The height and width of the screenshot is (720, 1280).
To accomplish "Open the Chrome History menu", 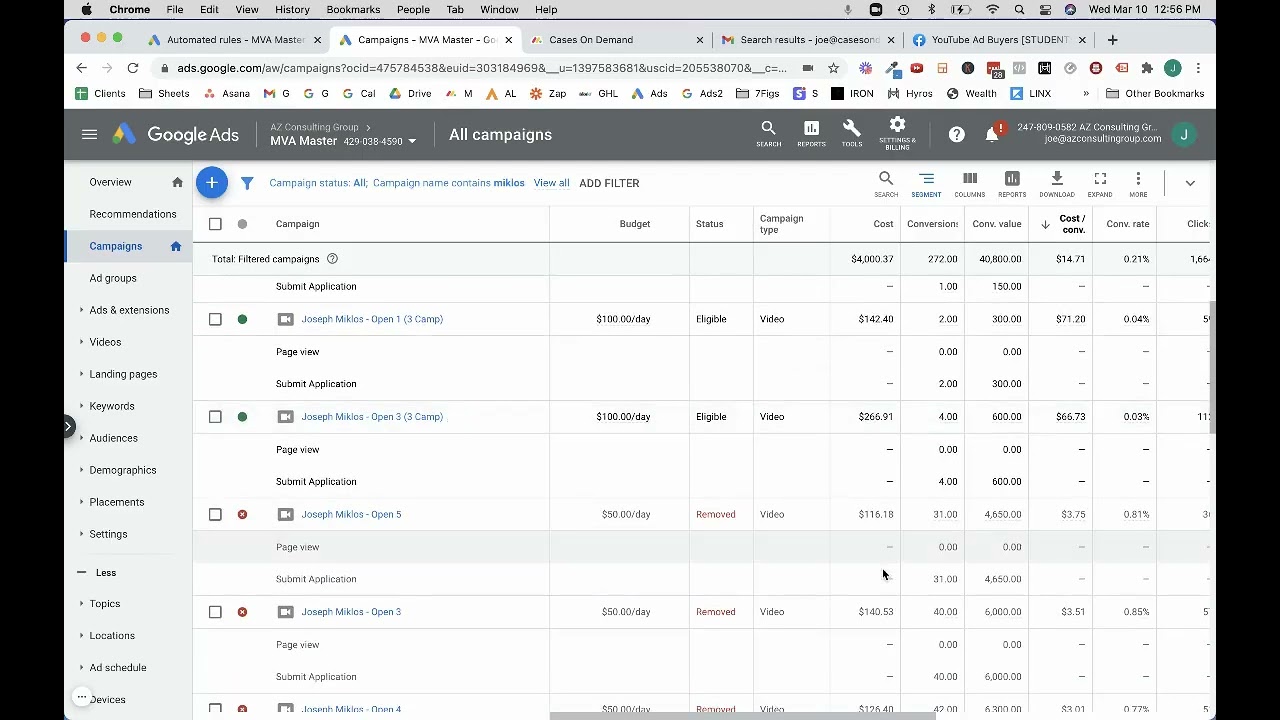I will point(292,9).
